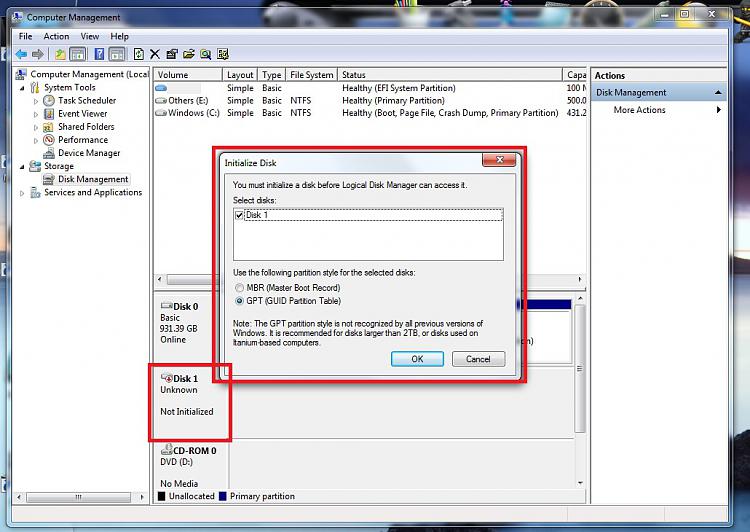Click the Storage node icon
This screenshot has width=750, height=532.
(x=34, y=166)
